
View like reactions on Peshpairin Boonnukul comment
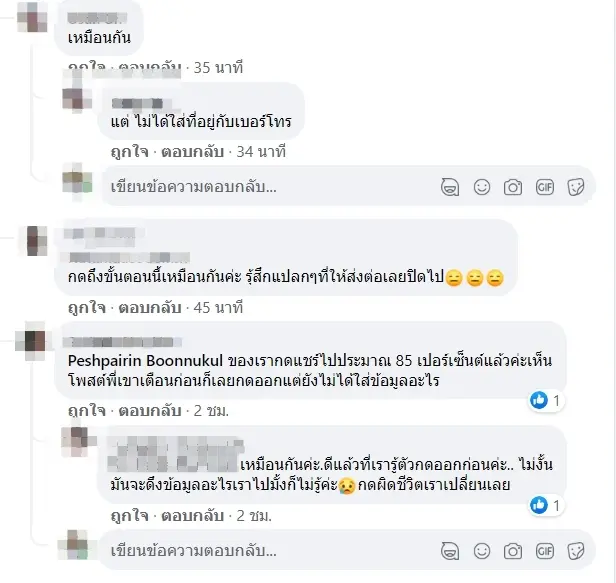(546, 401)
